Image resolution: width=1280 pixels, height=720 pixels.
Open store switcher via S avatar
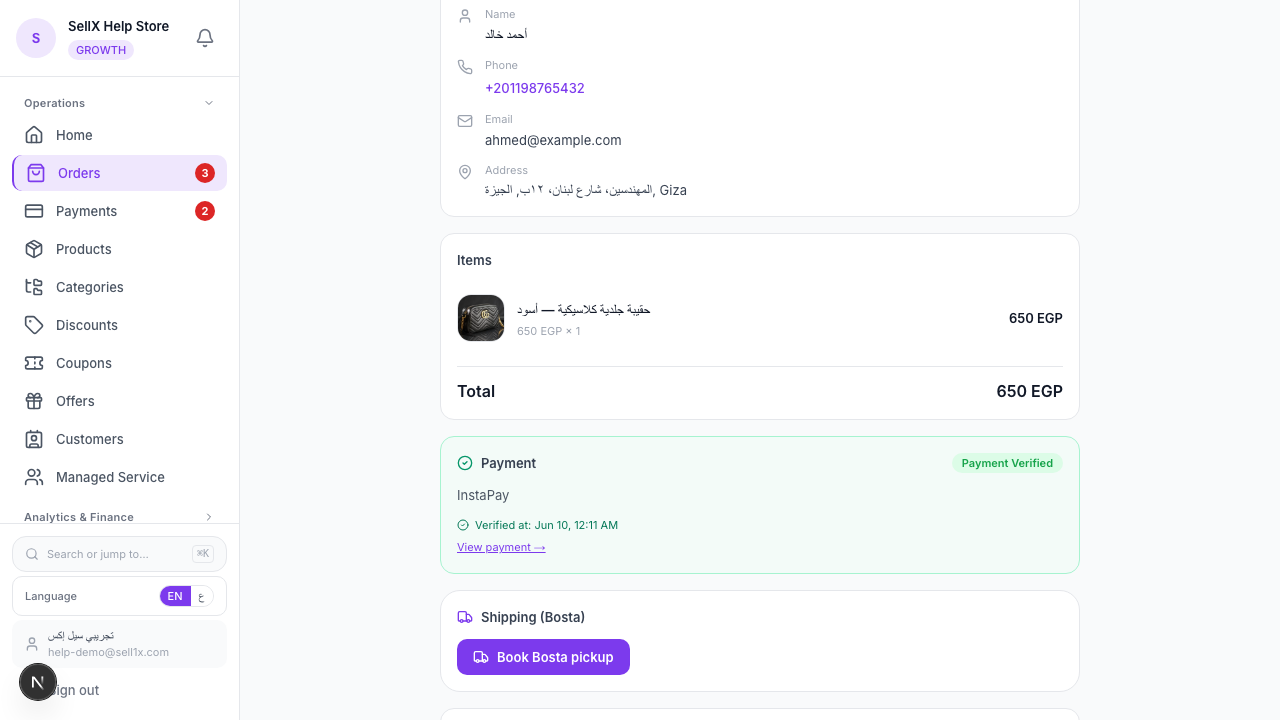click(x=36, y=38)
